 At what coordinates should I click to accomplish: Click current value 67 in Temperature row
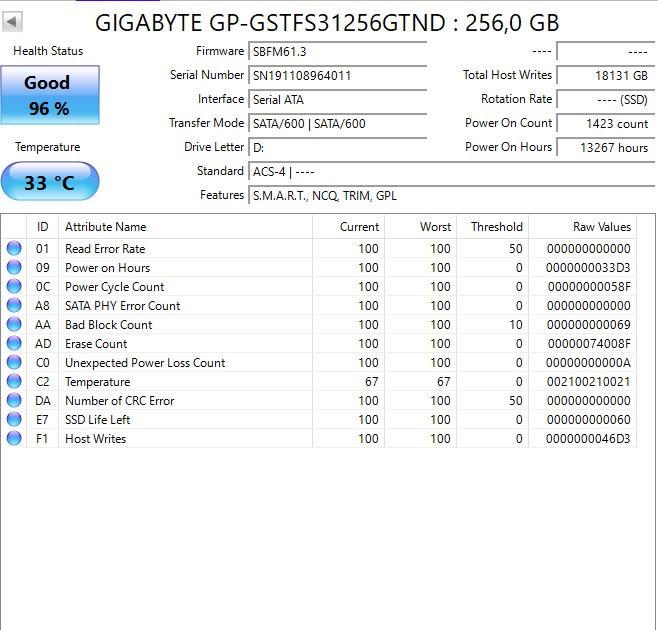pos(372,382)
